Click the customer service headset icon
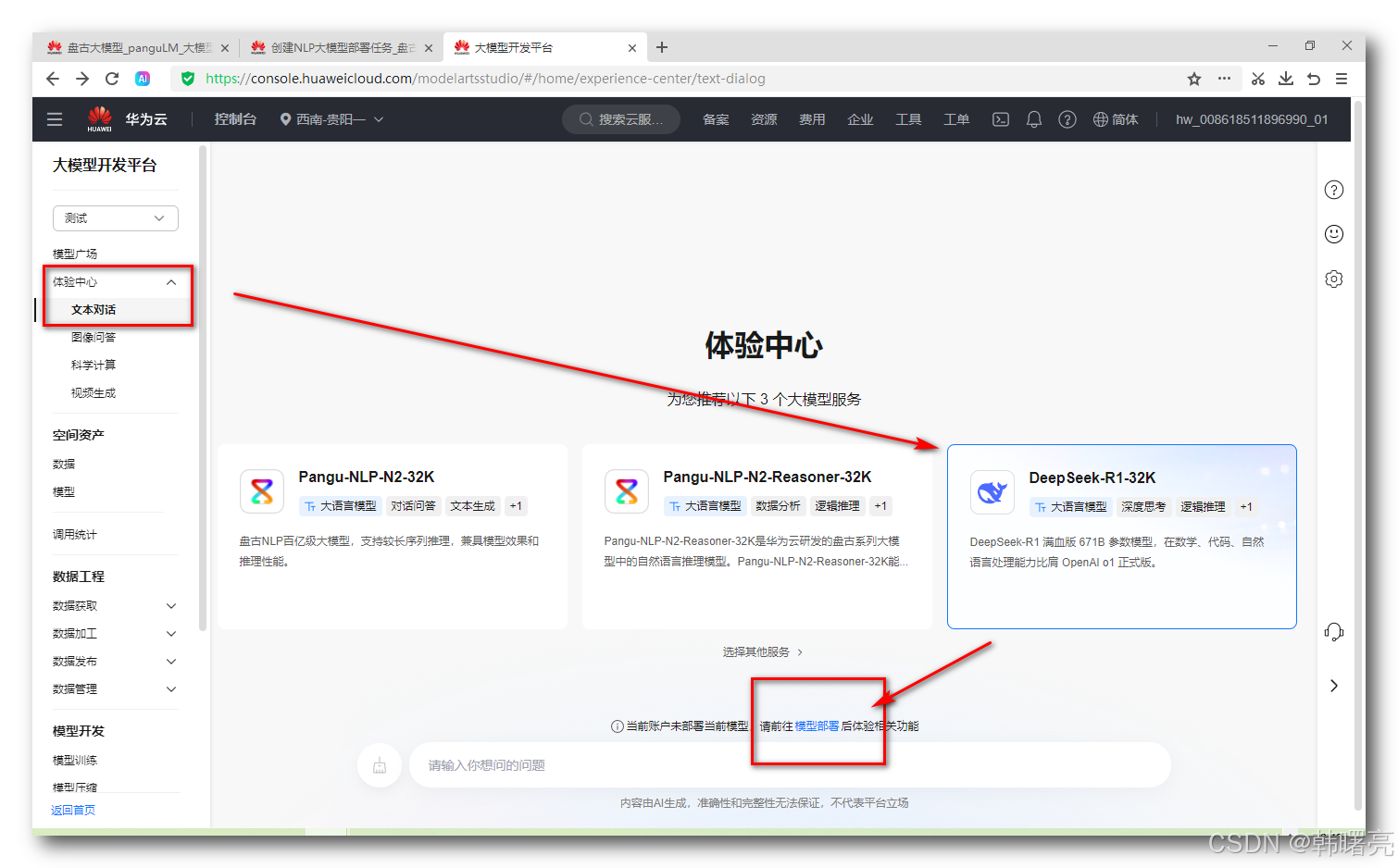 click(1334, 632)
